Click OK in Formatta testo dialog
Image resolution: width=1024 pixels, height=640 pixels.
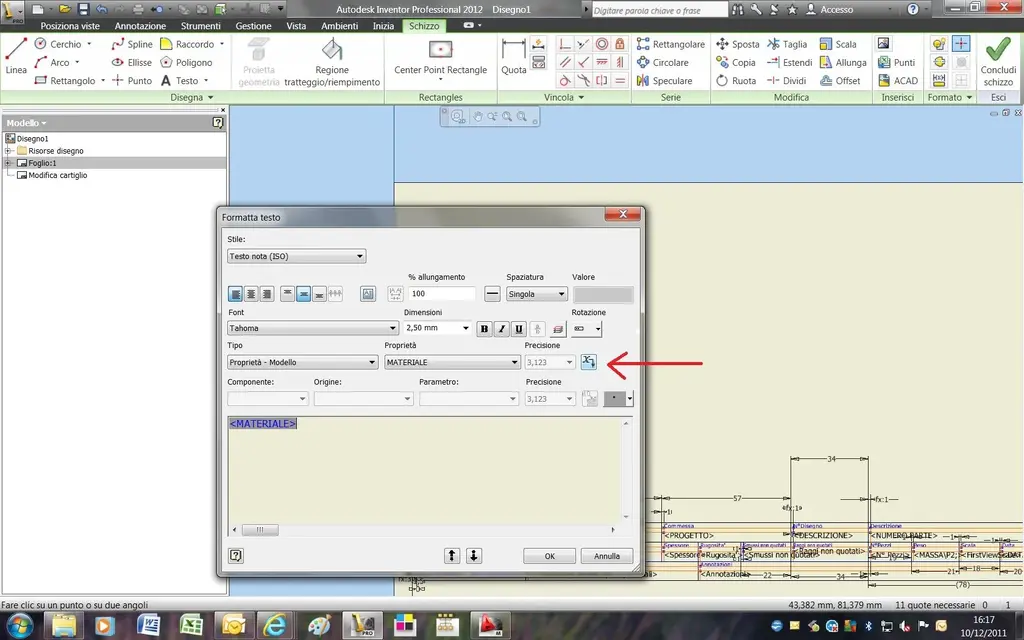coord(549,556)
